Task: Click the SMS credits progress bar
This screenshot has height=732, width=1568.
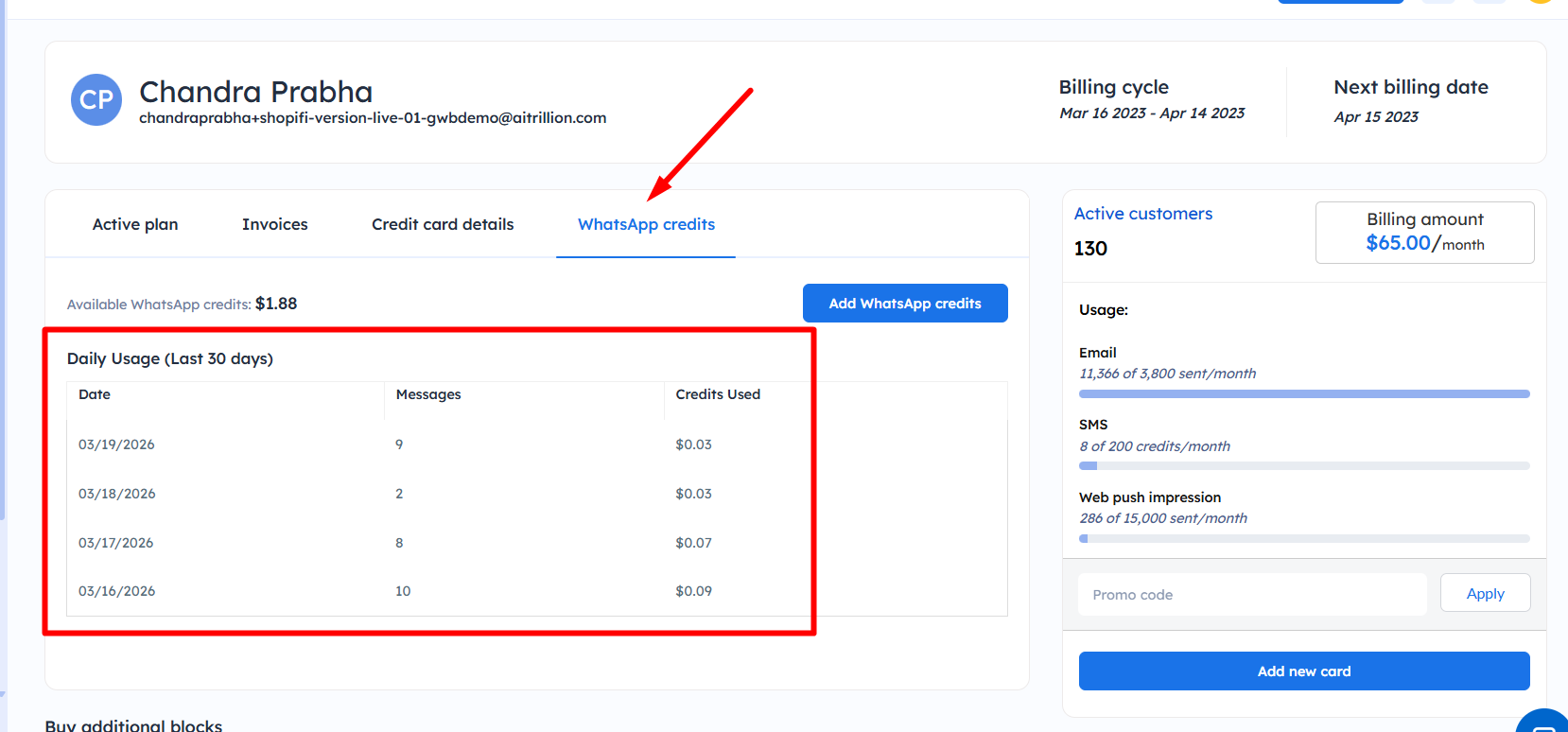Action: click(x=1303, y=466)
